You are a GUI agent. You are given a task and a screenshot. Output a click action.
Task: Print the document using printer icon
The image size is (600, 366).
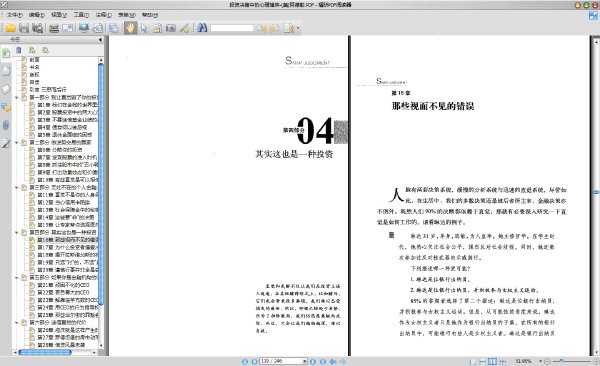click(54, 28)
